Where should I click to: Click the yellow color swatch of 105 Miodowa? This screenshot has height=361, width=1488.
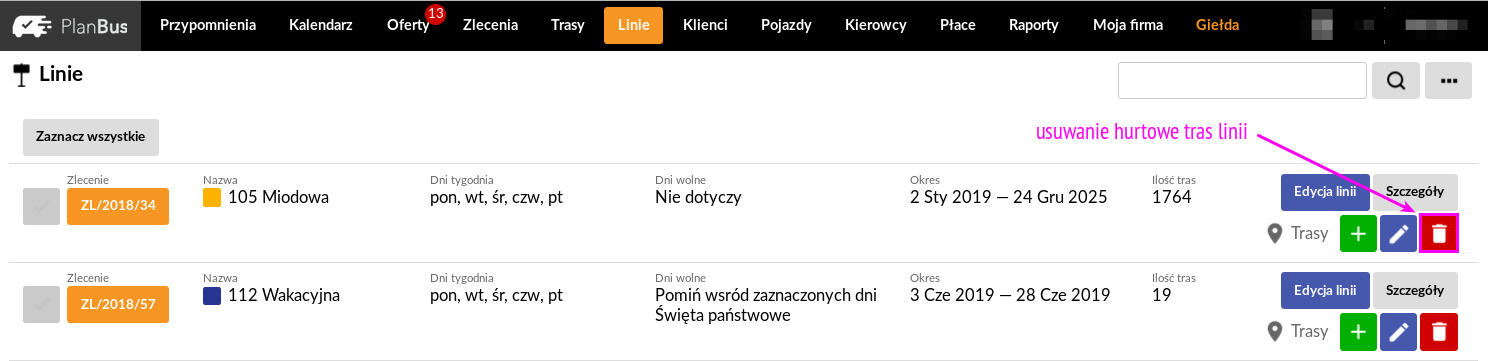[x=211, y=198]
